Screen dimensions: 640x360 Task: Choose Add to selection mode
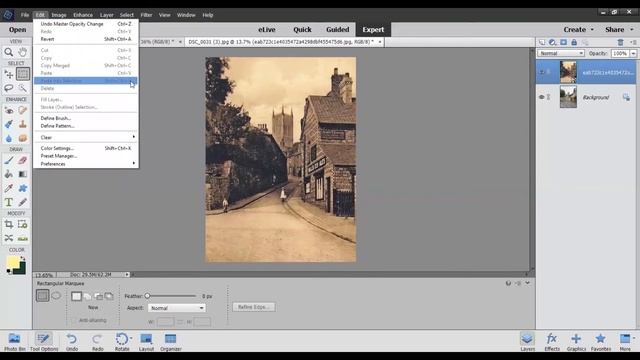87,296
